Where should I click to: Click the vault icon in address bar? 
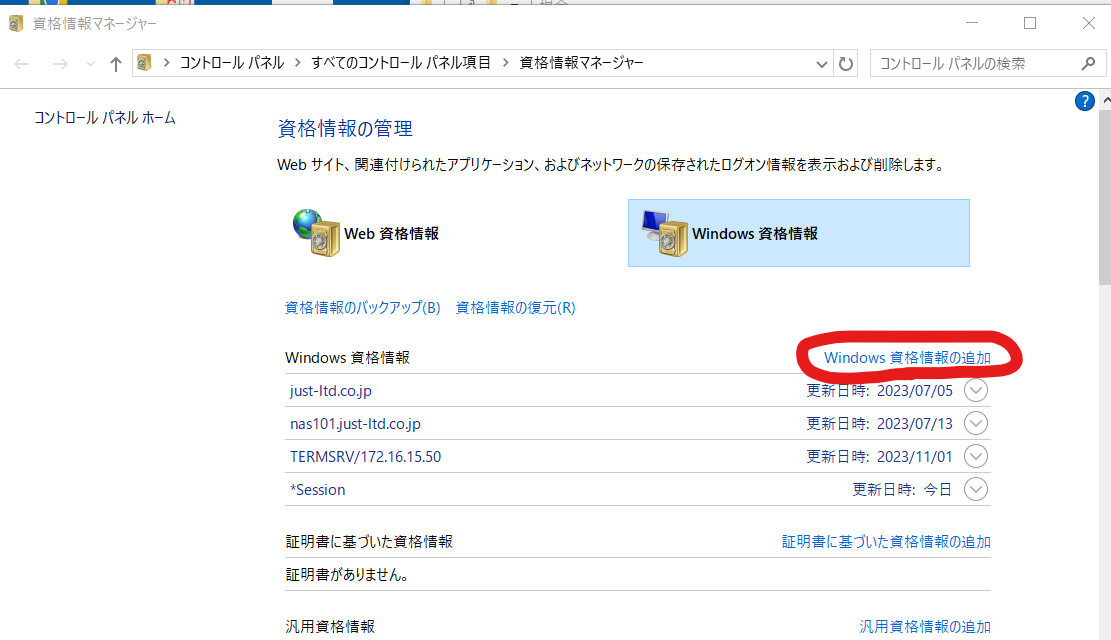pyautogui.click(x=144, y=63)
